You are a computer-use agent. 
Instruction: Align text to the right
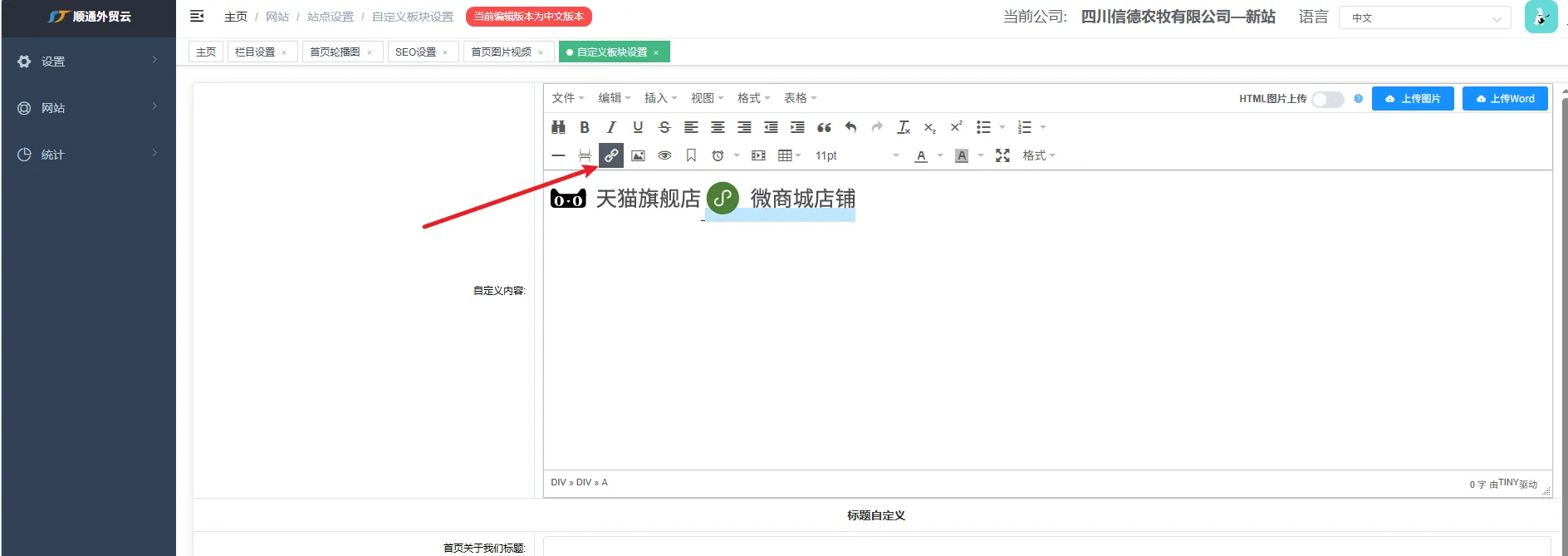click(x=744, y=127)
